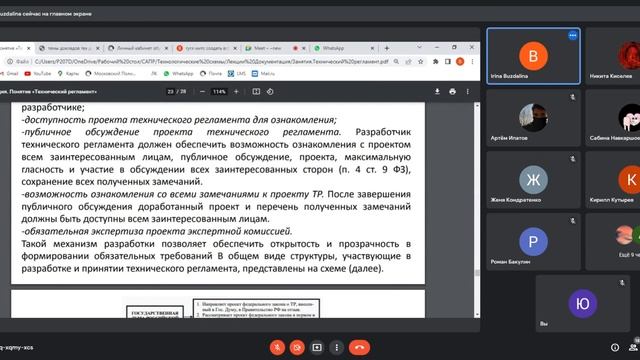The image size is (640, 360).
Task: Click the share icon in address bar
Action: point(408,62)
